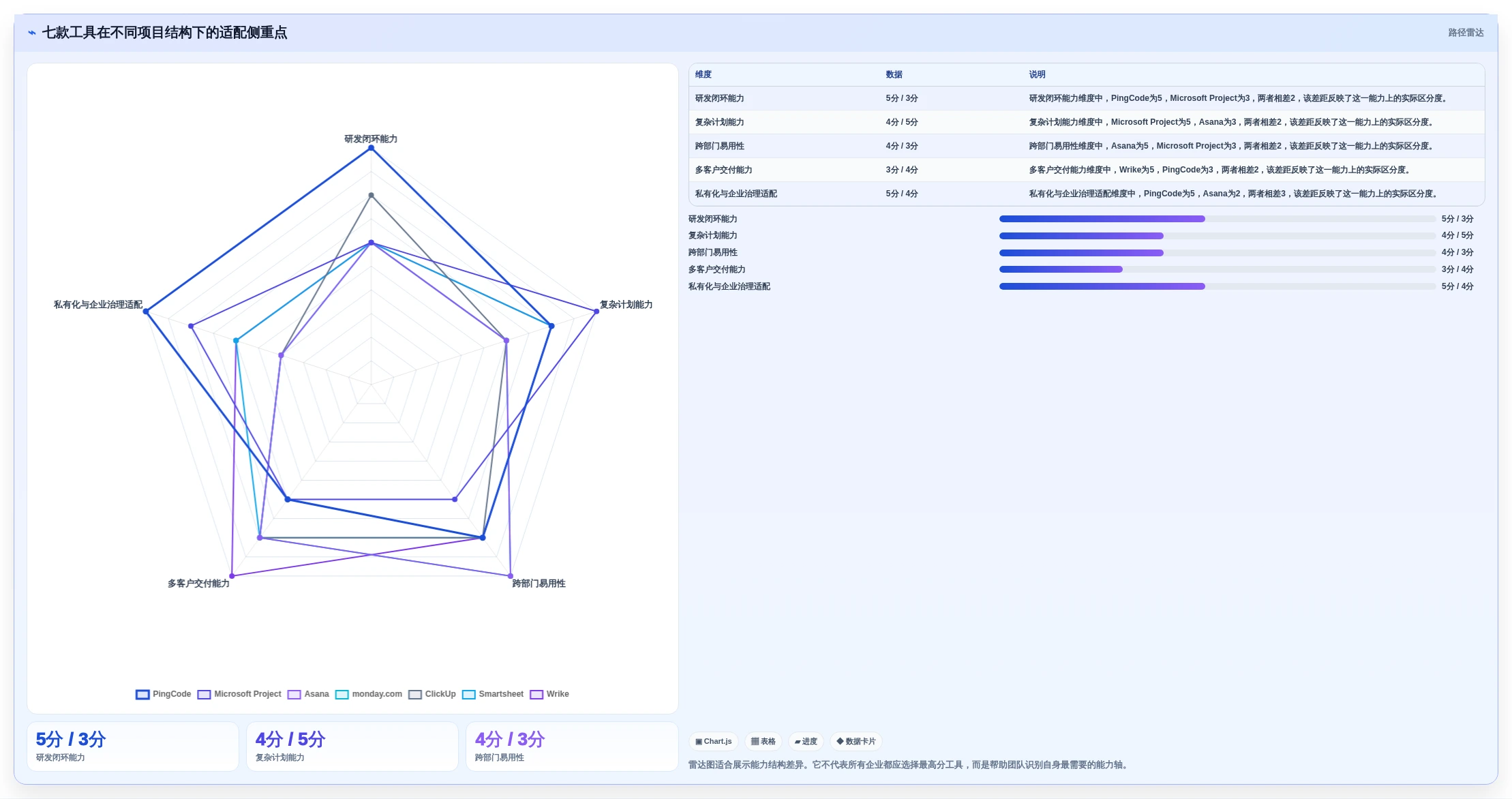Hide the monday.com dataset label
The width and height of the screenshot is (1512, 799).
[x=377, y=694]
